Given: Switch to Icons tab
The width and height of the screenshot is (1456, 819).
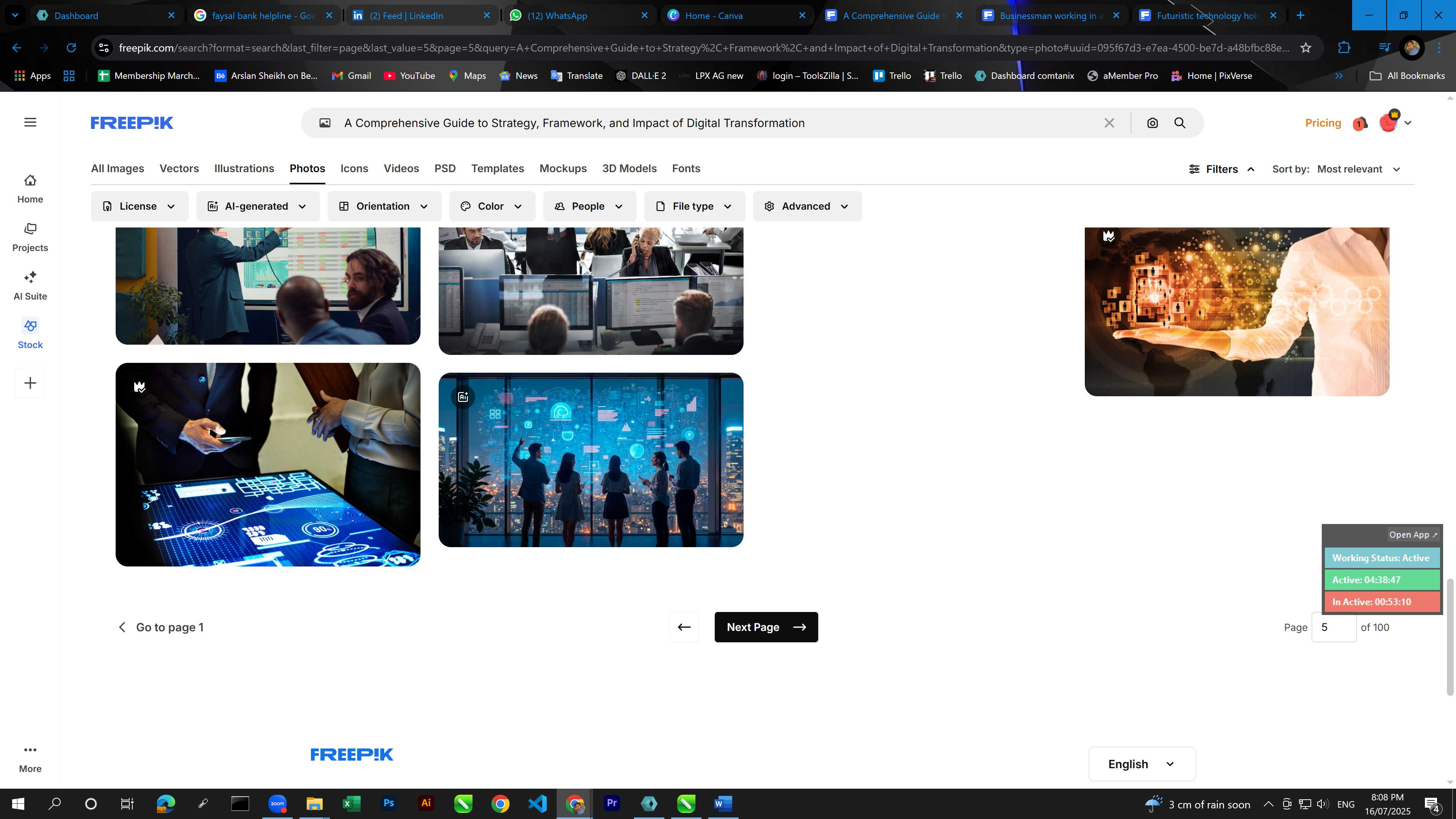Looking at the screenshot, I should click(x=355, y=168).
